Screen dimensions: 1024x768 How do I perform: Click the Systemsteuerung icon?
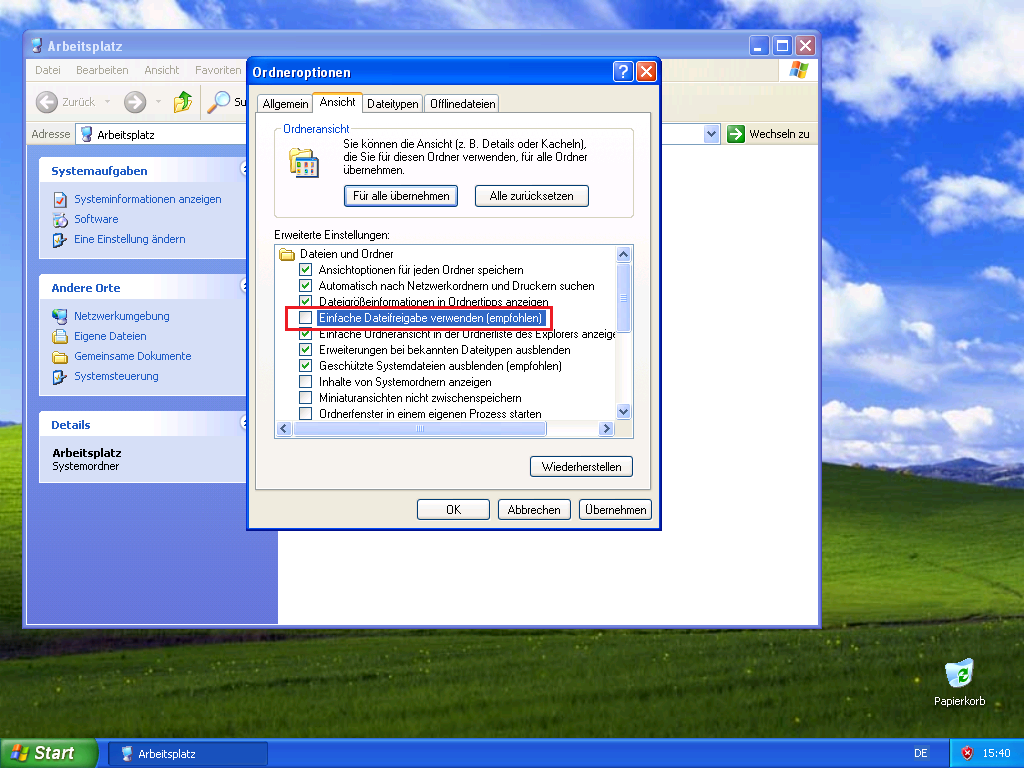tap(60, 377)
